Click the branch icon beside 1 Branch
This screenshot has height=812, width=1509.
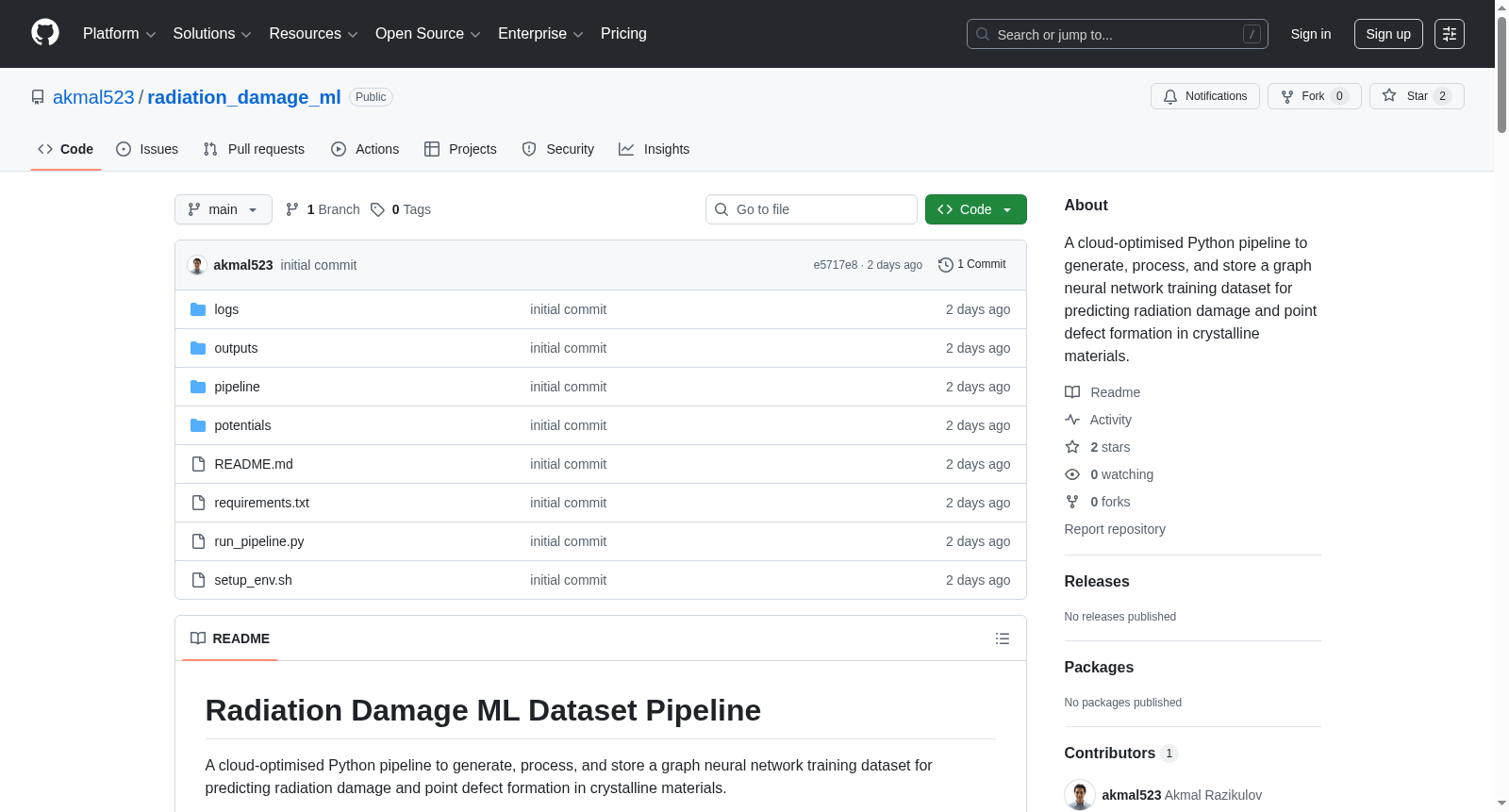[x=292, y=209]
